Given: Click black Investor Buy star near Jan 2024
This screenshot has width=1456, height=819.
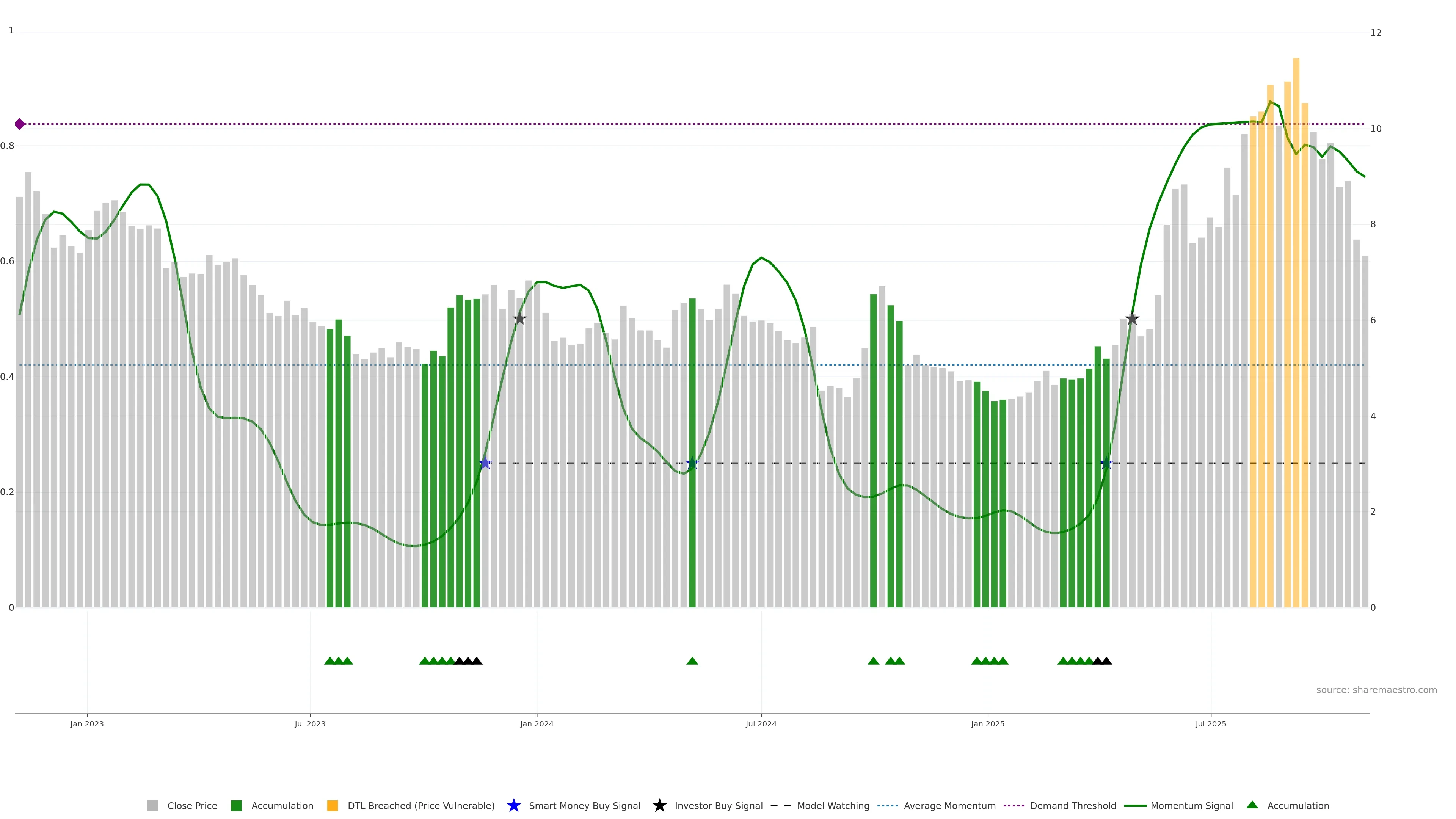Looking at the screenshot, I should coord(519,319).
